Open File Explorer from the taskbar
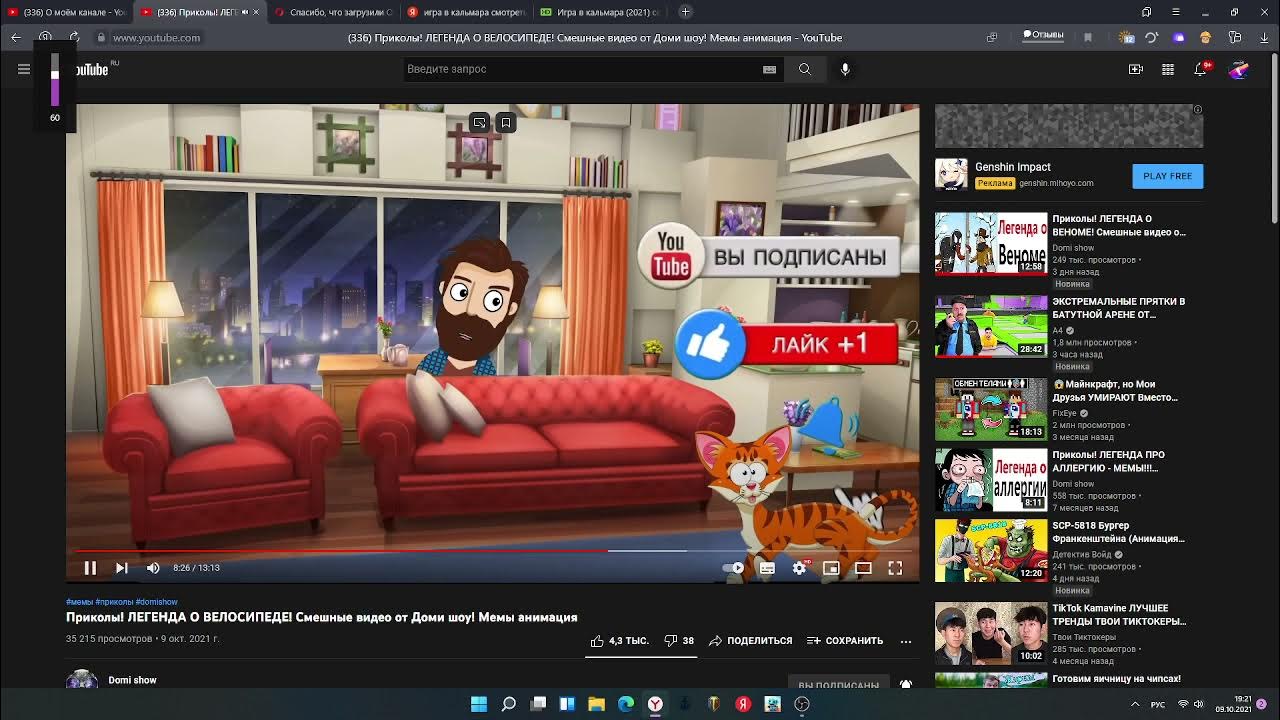Viewport: 1280px width, 720px height. pyautogui.click(x=597, y=704)
